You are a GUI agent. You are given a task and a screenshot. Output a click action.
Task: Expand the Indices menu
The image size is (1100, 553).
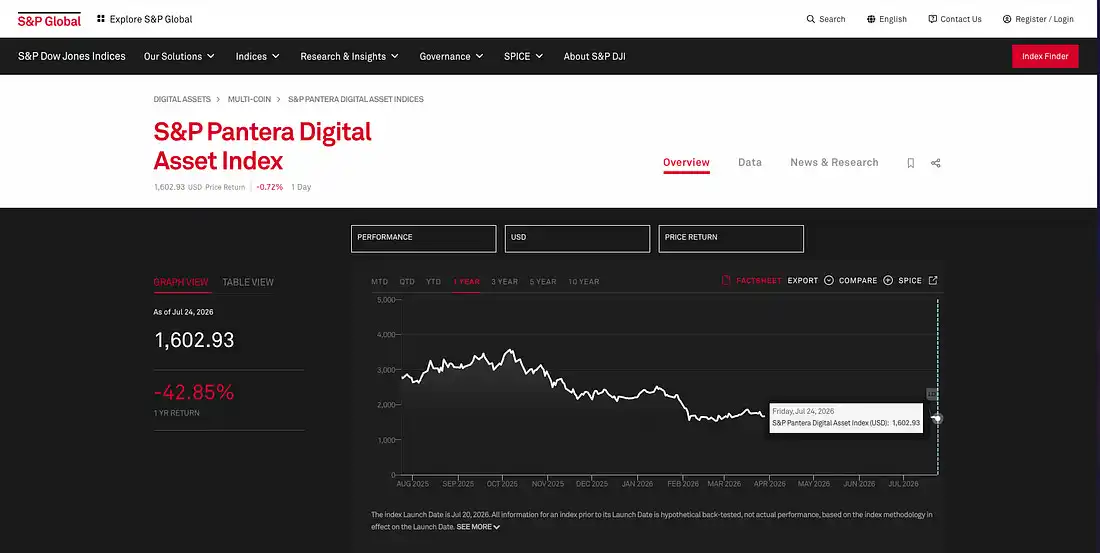click(x=257, y=56)
